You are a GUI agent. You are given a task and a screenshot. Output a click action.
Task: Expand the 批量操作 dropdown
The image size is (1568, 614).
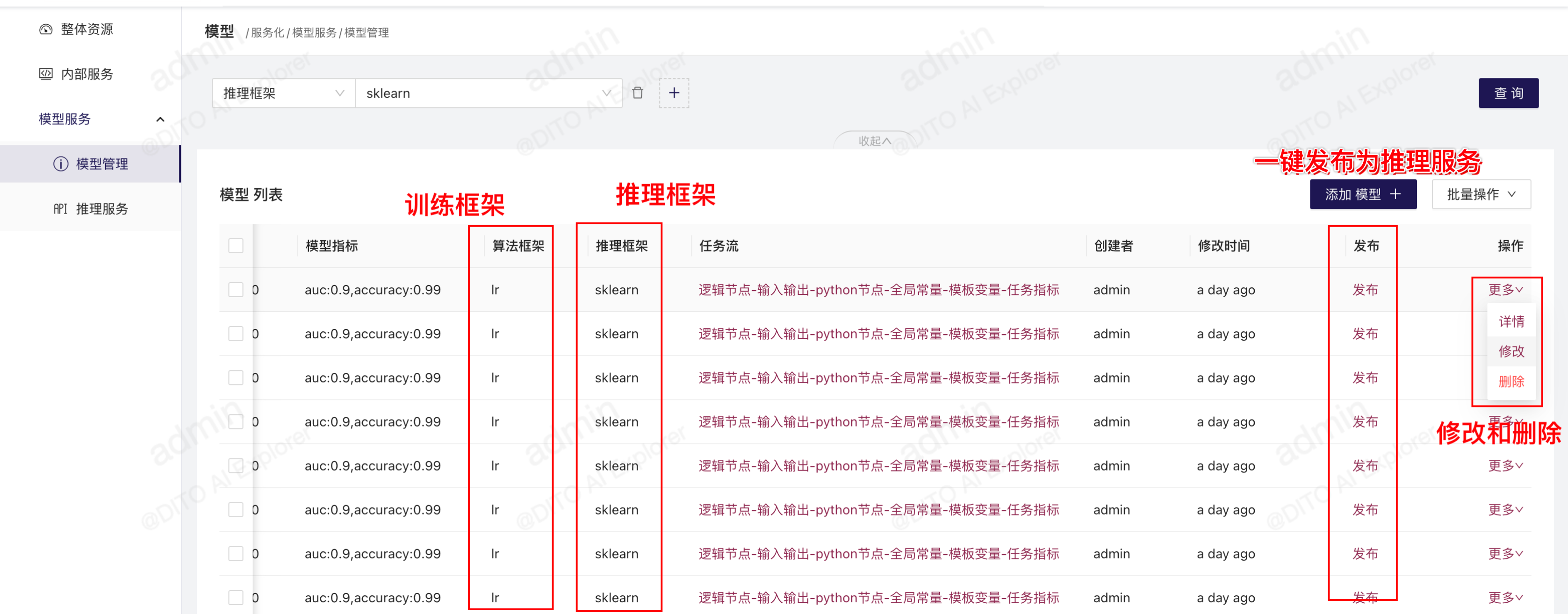click(1481, 194)
